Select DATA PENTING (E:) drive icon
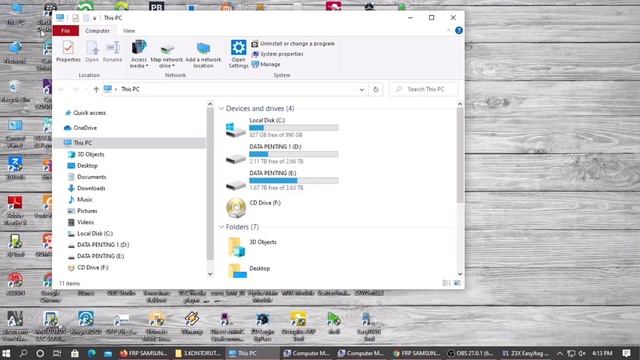This screenshot has width=640, height=360. 236,185
